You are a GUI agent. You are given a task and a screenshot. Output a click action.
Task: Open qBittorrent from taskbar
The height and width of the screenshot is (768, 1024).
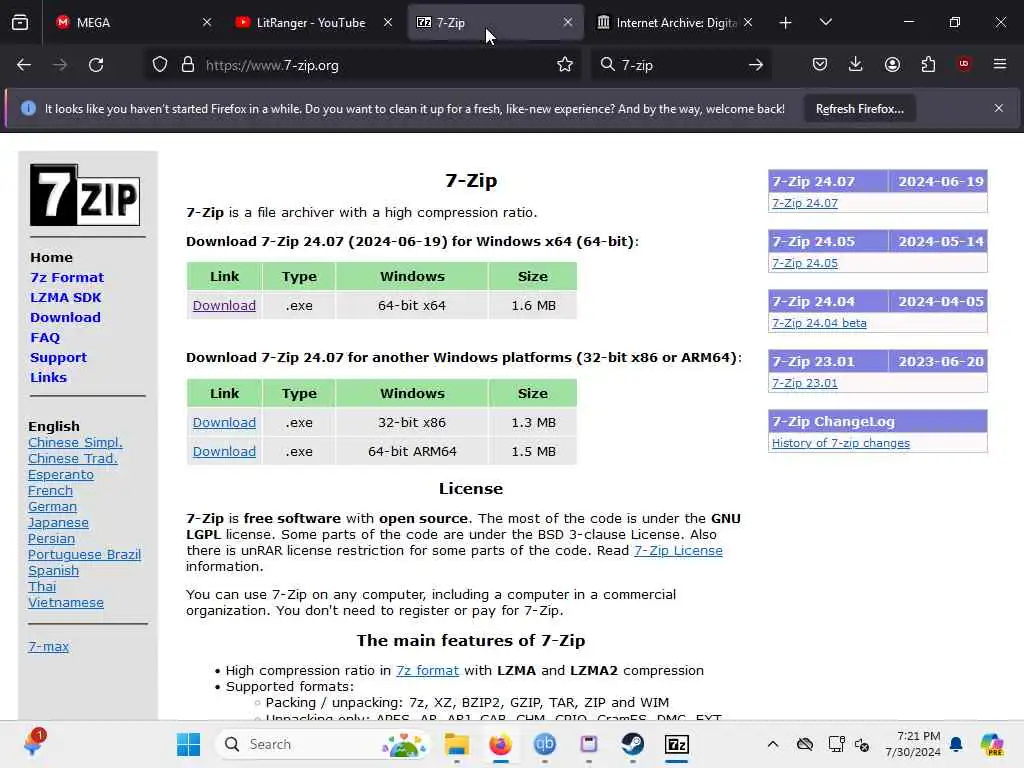(x=545, y=744)
